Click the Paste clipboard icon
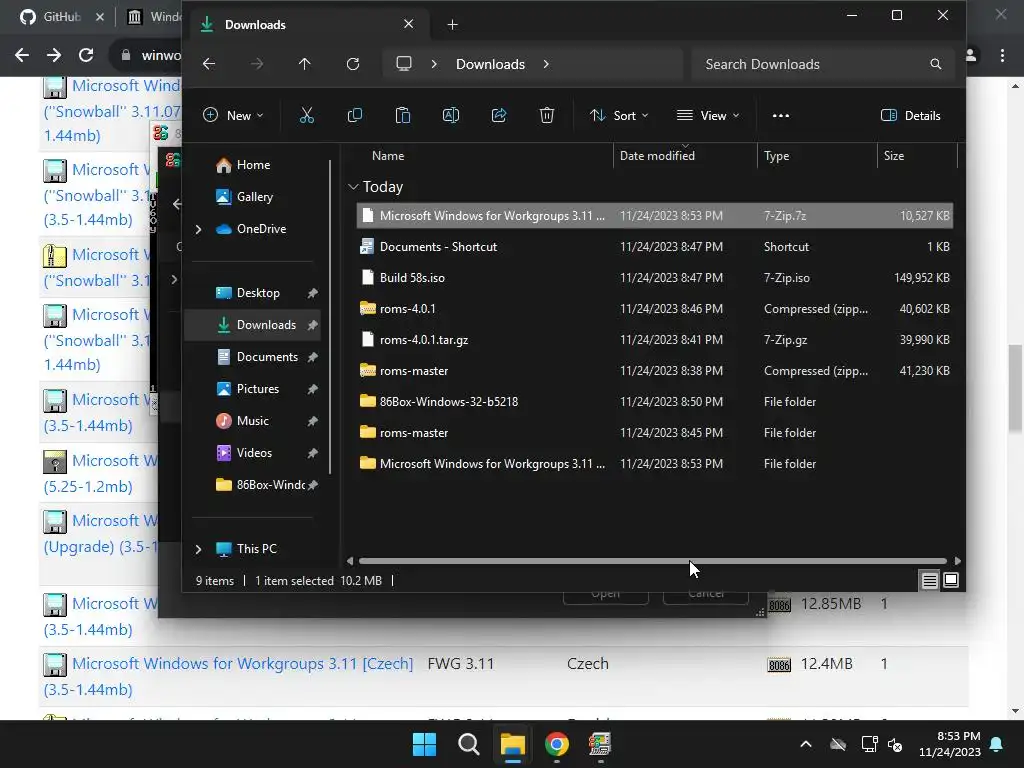The height and width of the screenshot is (768, 1024). tap(403, 116)
